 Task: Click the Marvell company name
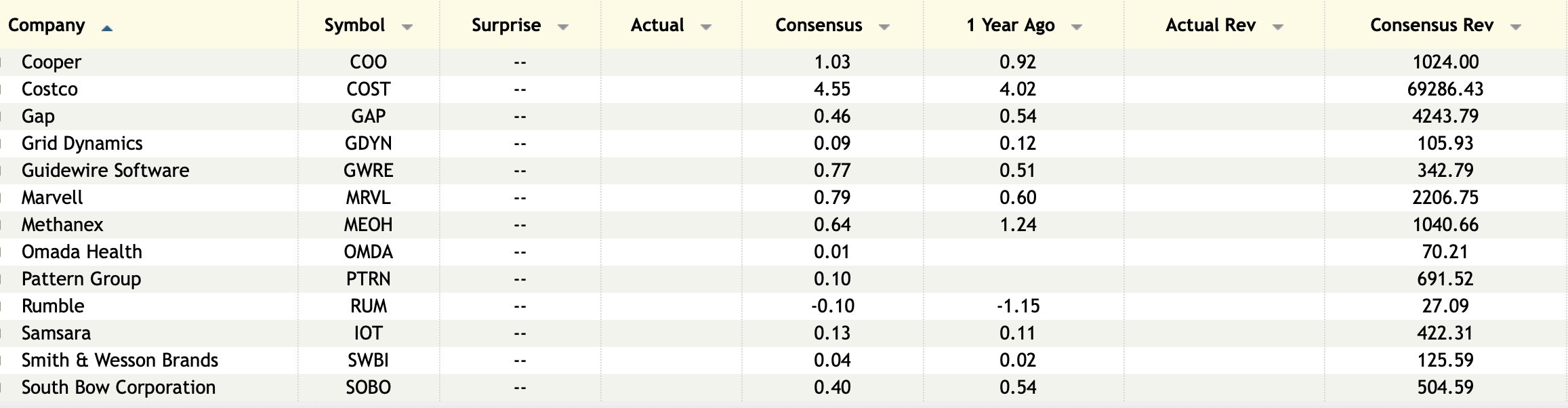52,198
